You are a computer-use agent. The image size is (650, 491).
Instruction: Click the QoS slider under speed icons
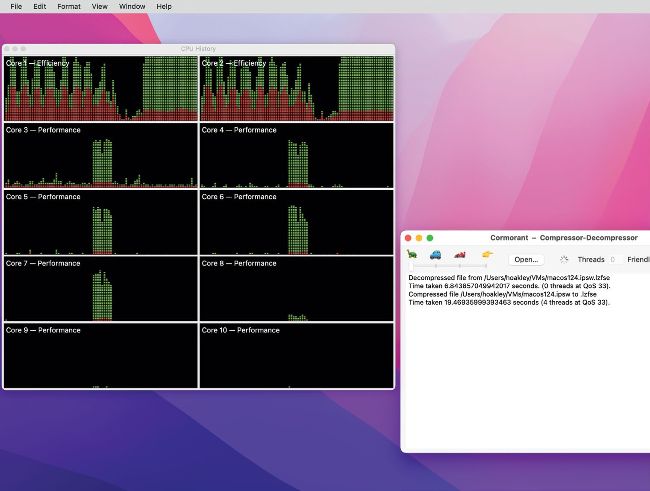[450, 266]
